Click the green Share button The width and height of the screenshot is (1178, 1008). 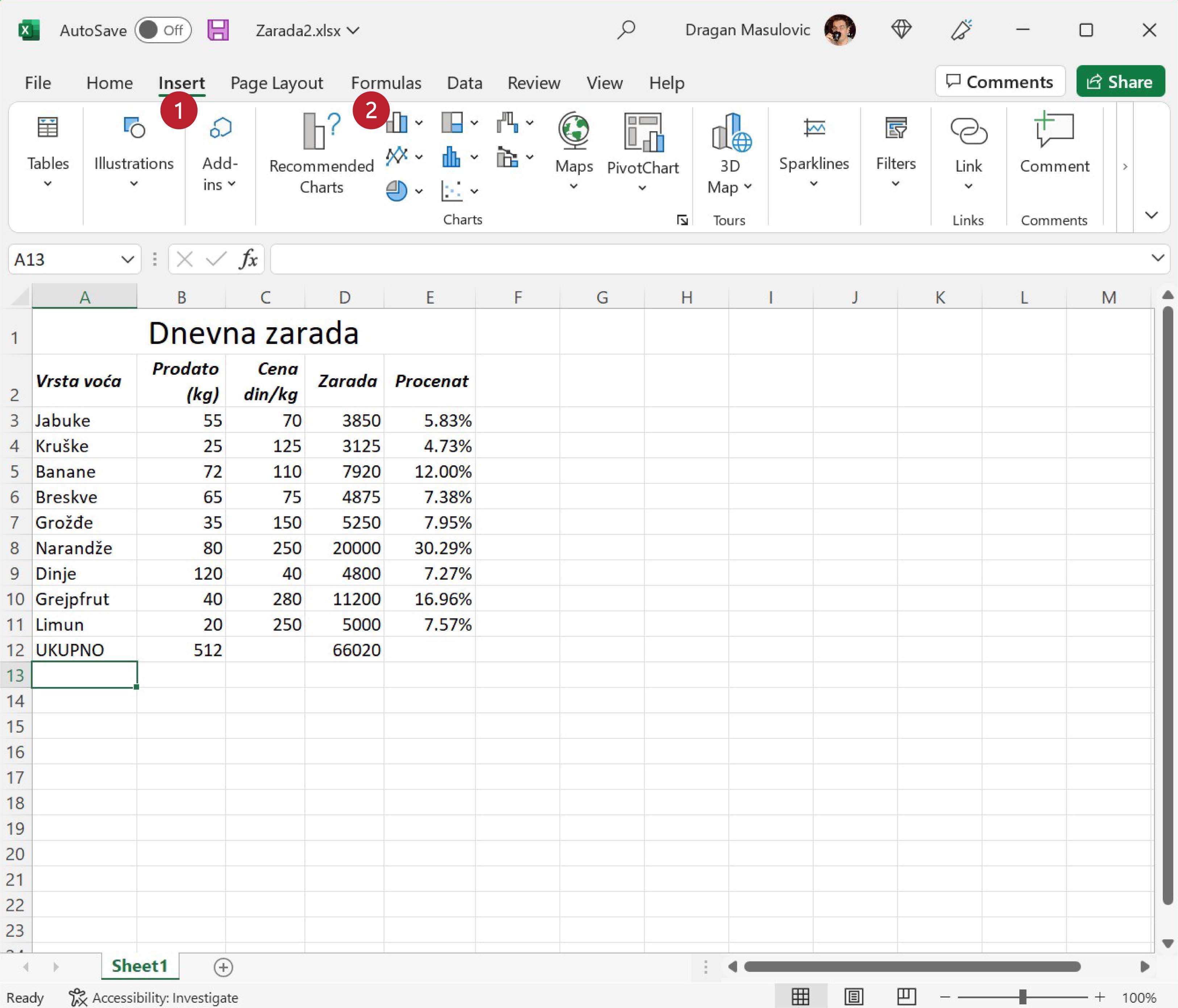(1120, 82)
